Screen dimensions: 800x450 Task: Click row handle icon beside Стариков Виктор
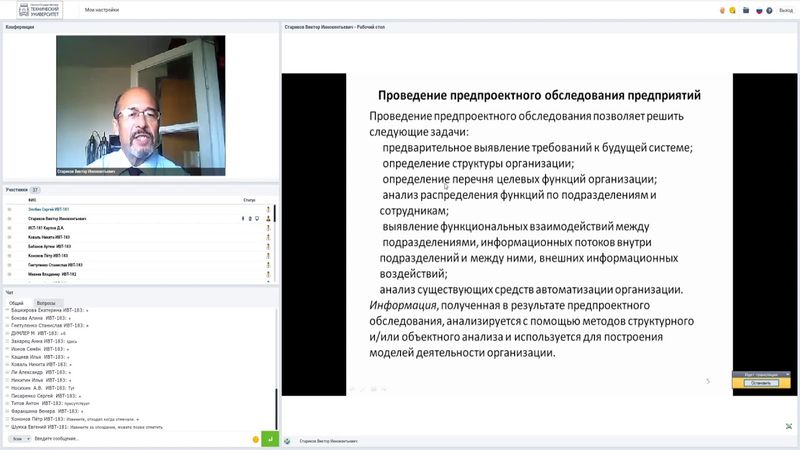(x=9, y=218)
